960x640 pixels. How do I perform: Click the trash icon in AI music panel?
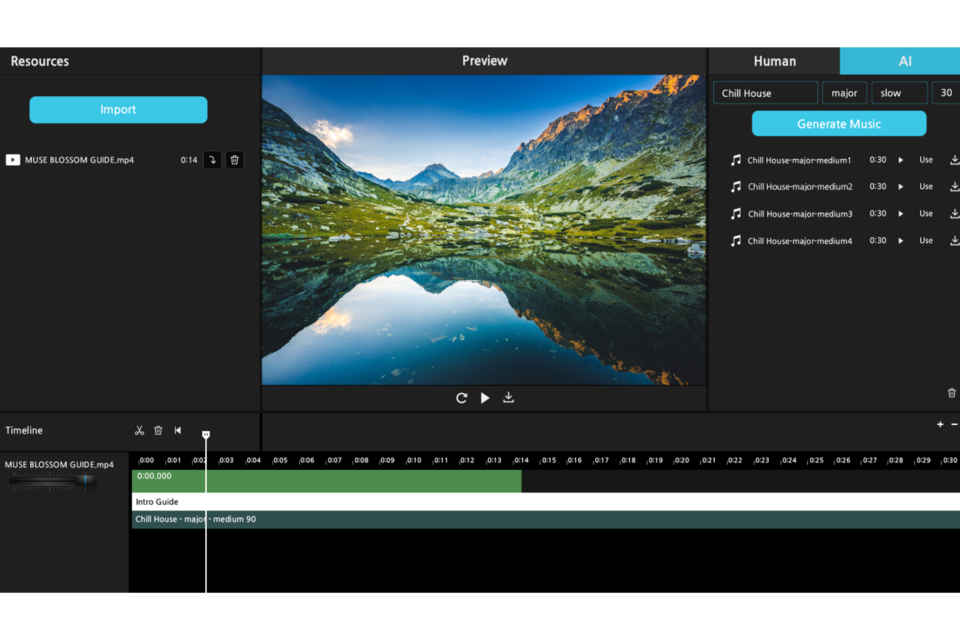coord(951,393)
